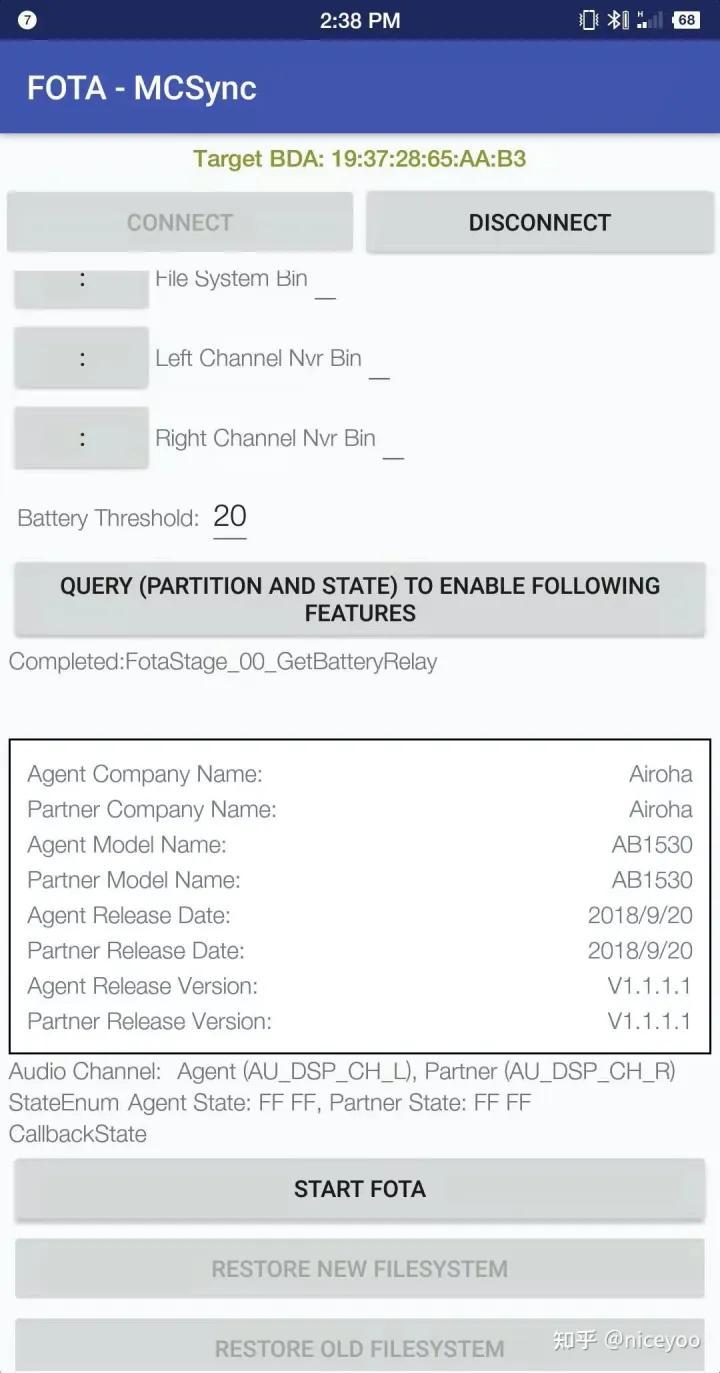Tap Query Partition and State button

point(360,600)
